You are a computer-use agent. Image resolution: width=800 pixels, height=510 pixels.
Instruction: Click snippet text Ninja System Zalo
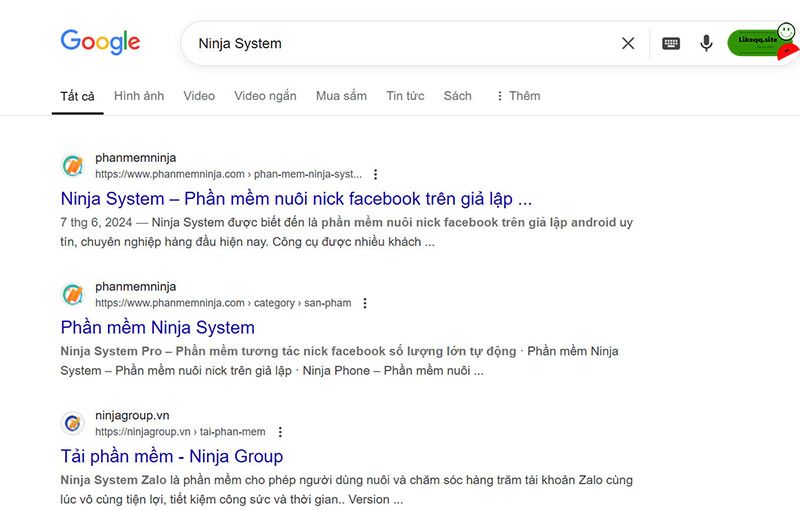113,480
